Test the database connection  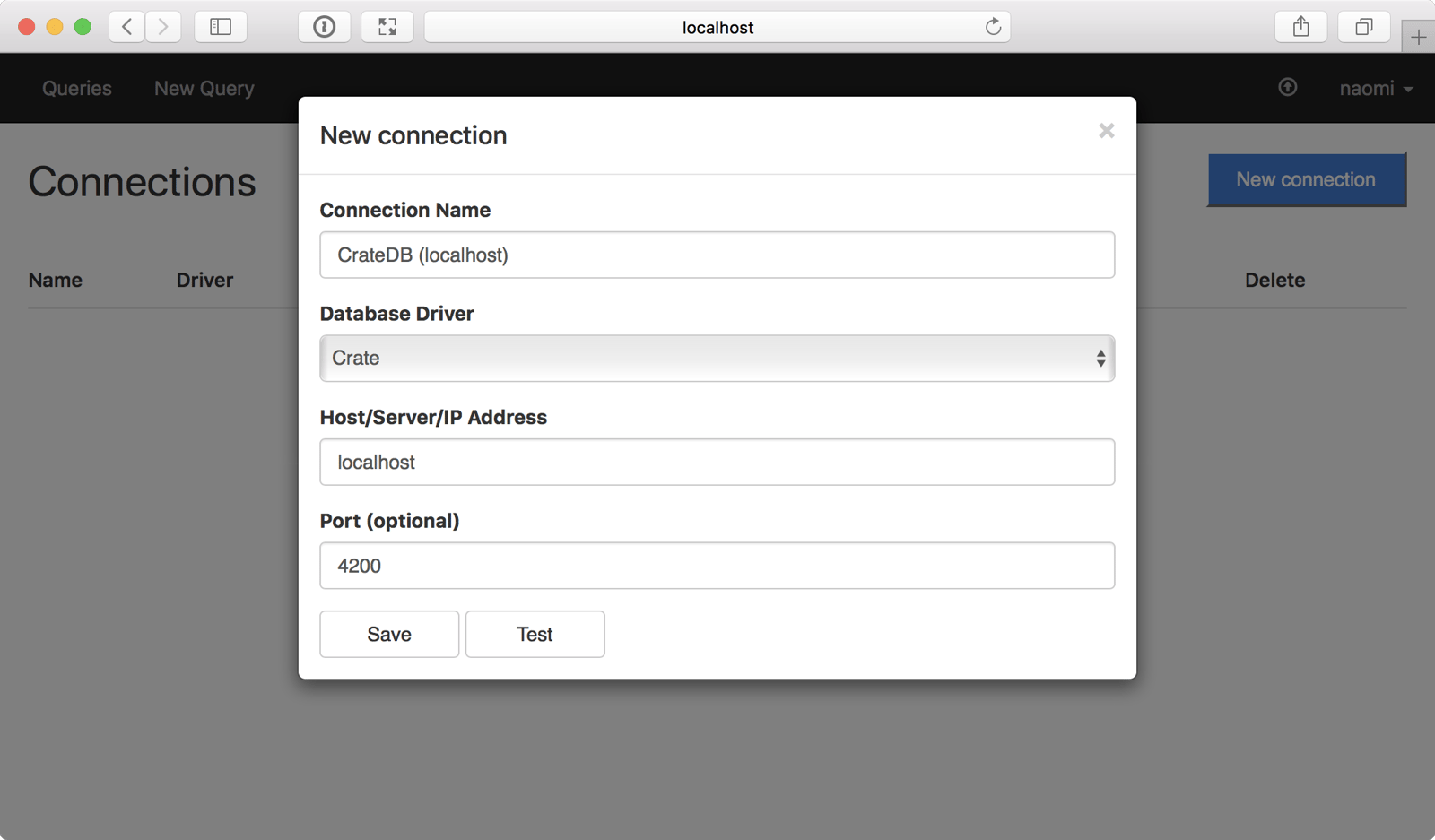(535, 634)
